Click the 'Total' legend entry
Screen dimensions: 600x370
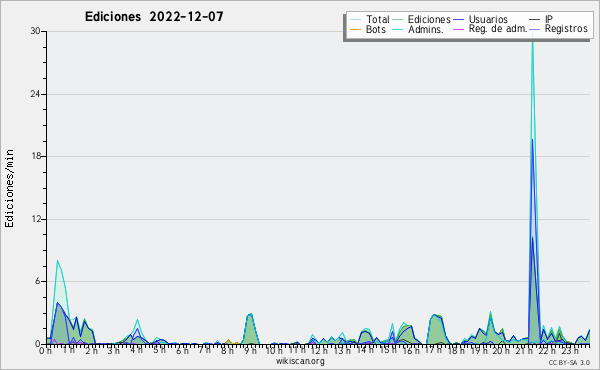[378, 19]
